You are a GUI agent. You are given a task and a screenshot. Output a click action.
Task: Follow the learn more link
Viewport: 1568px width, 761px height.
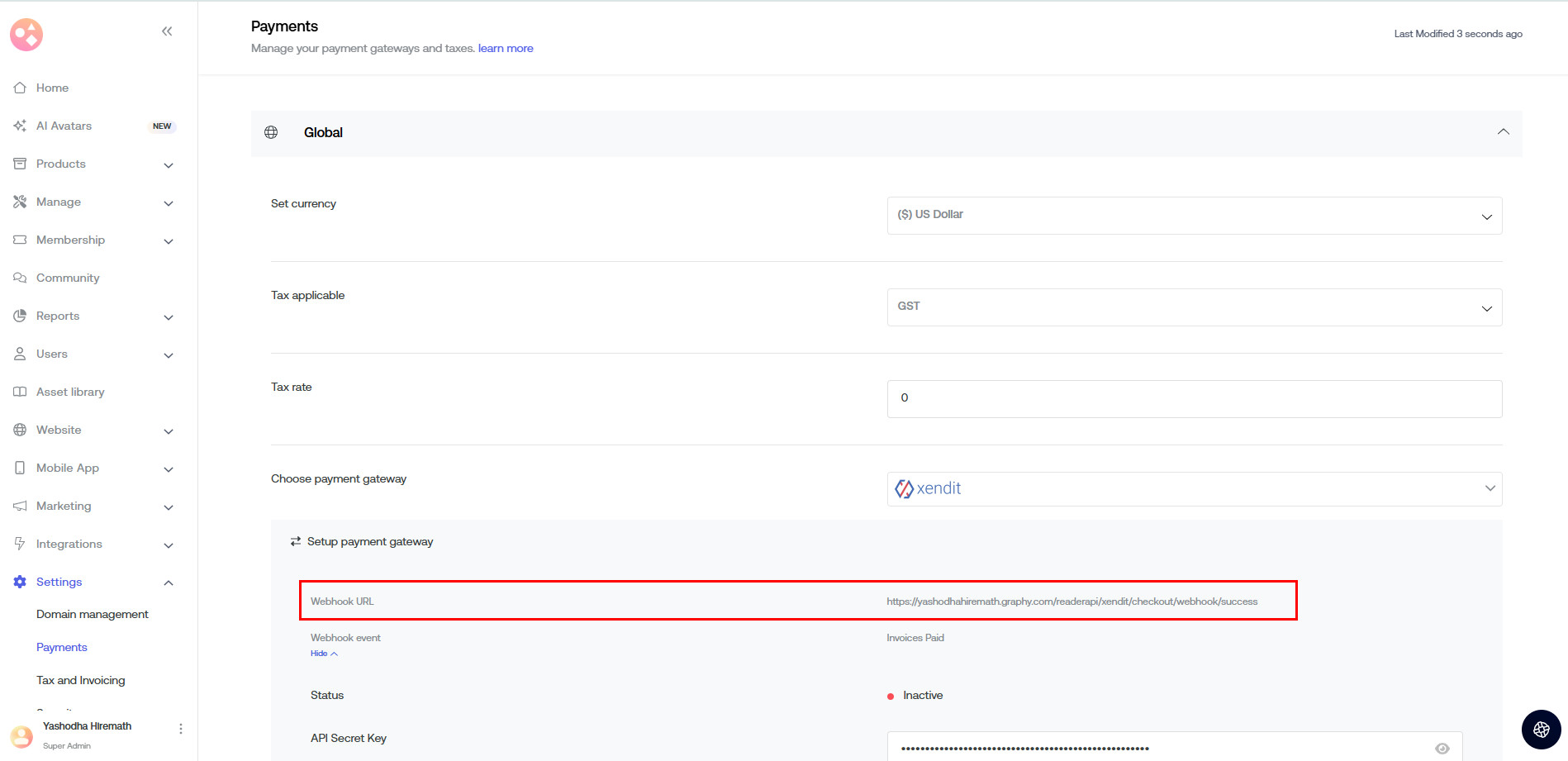click(x=506, y=49)
